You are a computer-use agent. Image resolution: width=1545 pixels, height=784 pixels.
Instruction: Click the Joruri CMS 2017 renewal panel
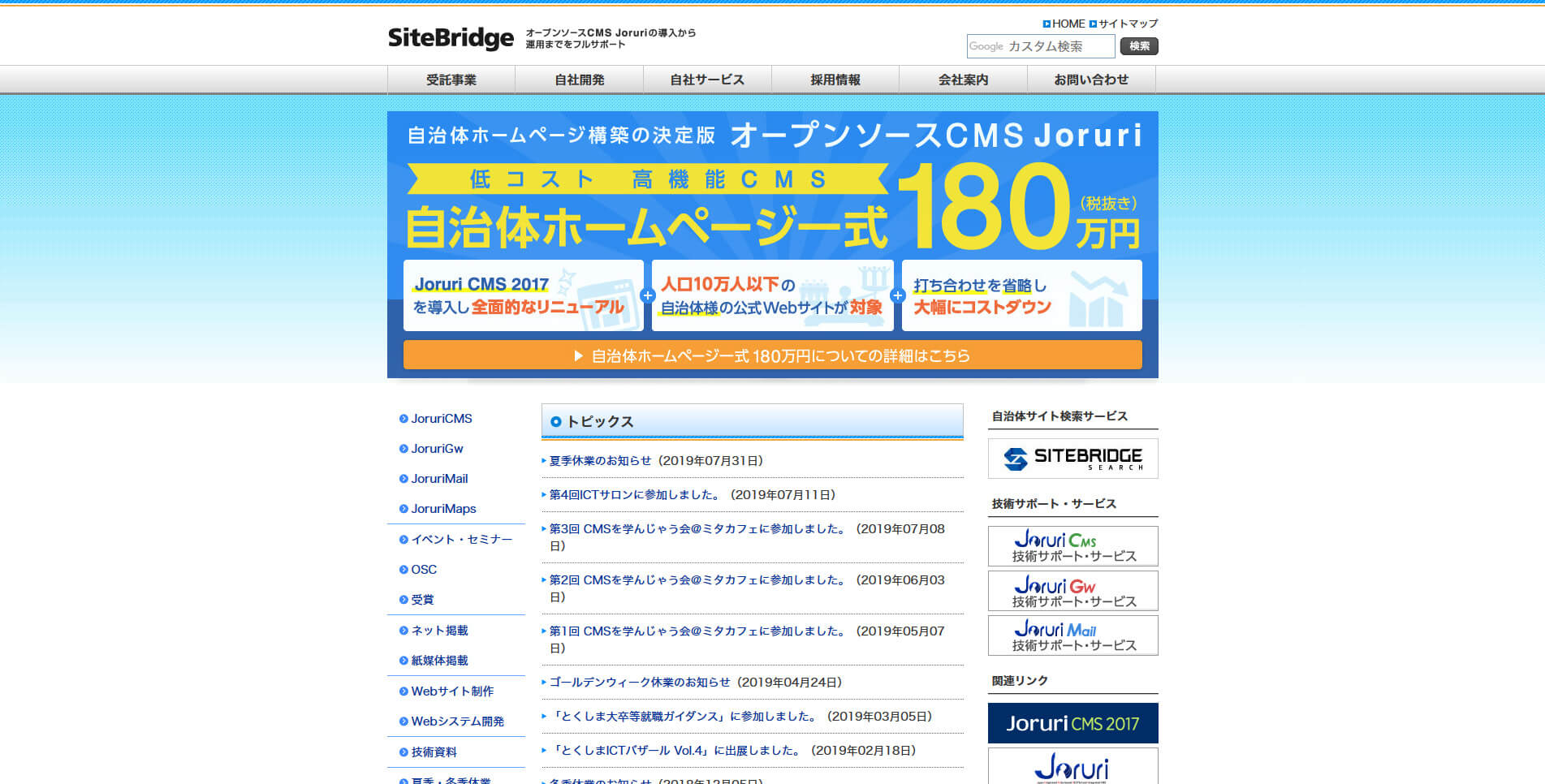(x=523, y=295)
